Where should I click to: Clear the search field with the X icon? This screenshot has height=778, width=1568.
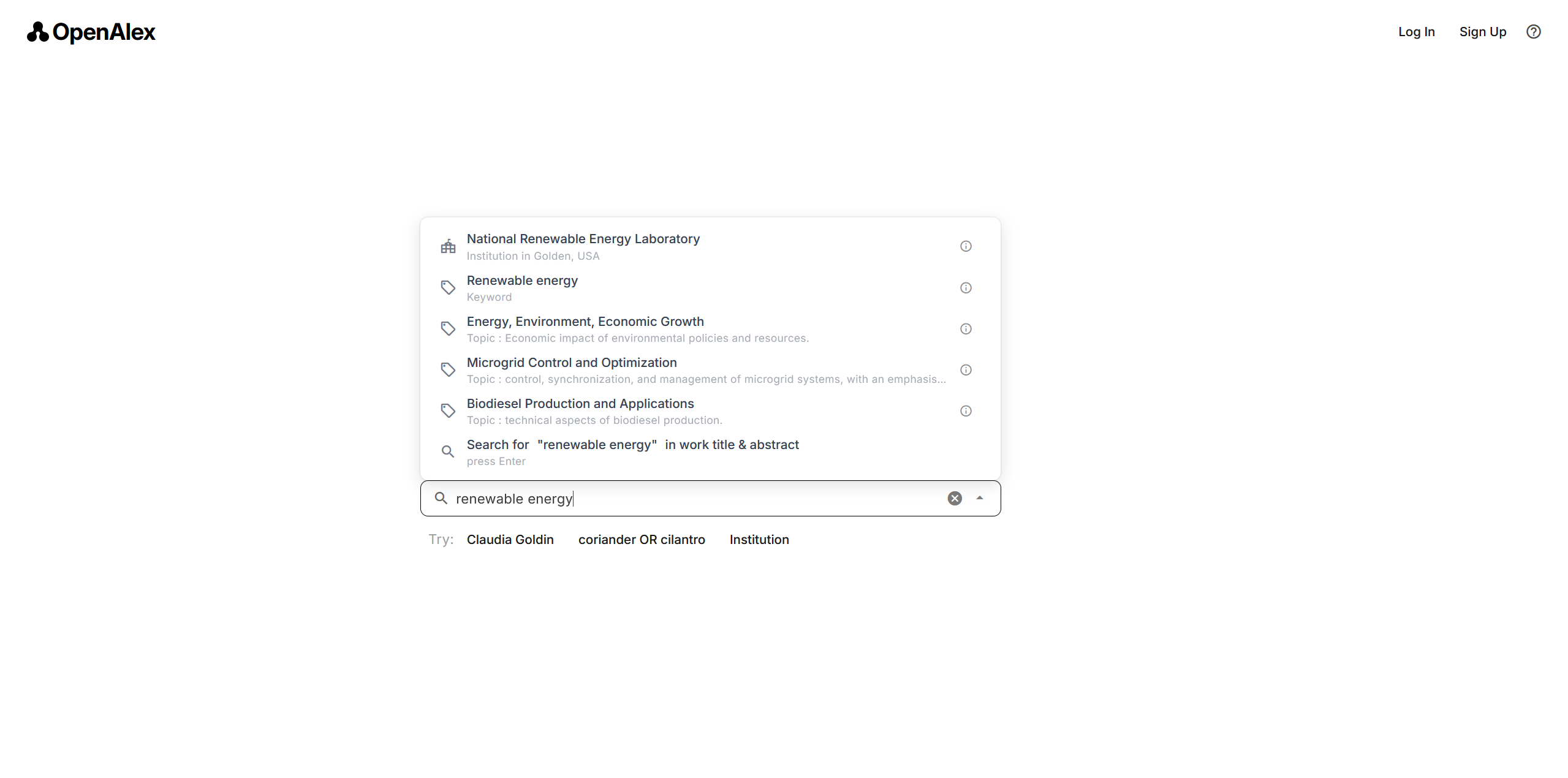[953, 498]
